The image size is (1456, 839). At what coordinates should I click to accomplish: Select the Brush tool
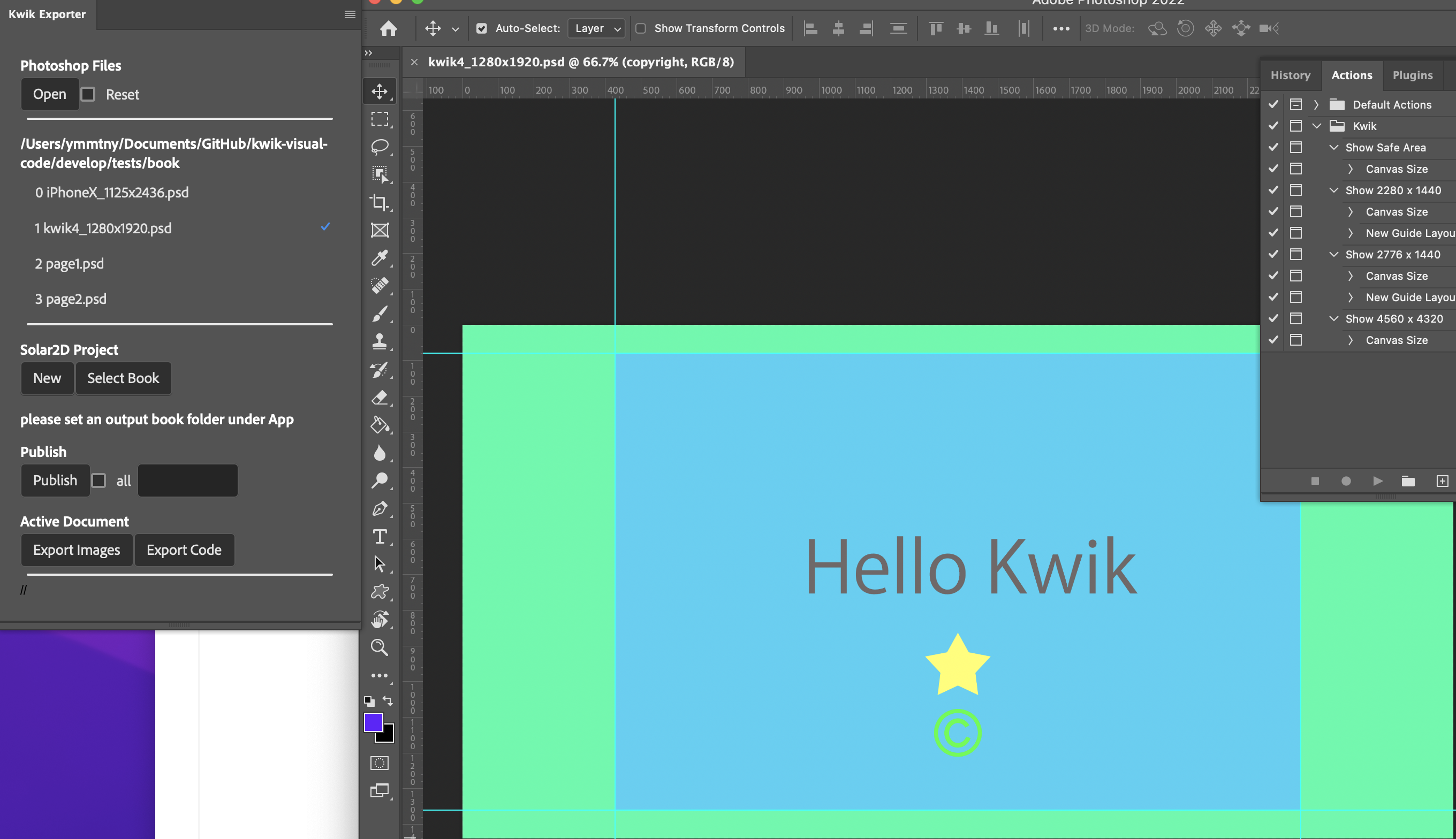380,314
